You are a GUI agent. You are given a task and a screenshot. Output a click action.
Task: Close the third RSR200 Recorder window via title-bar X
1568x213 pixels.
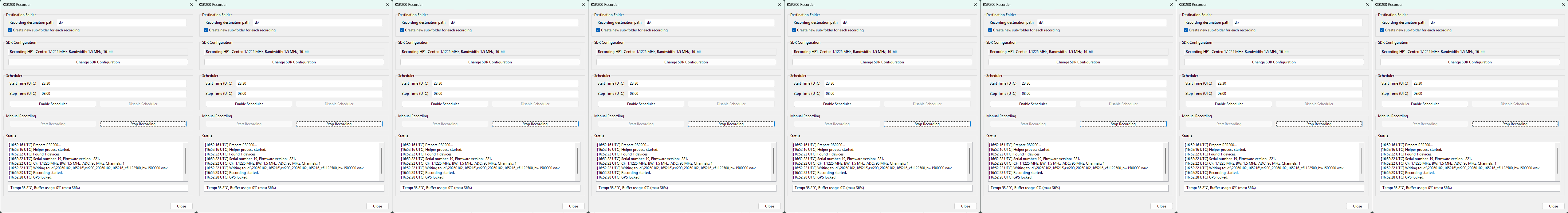coord(584,4)
